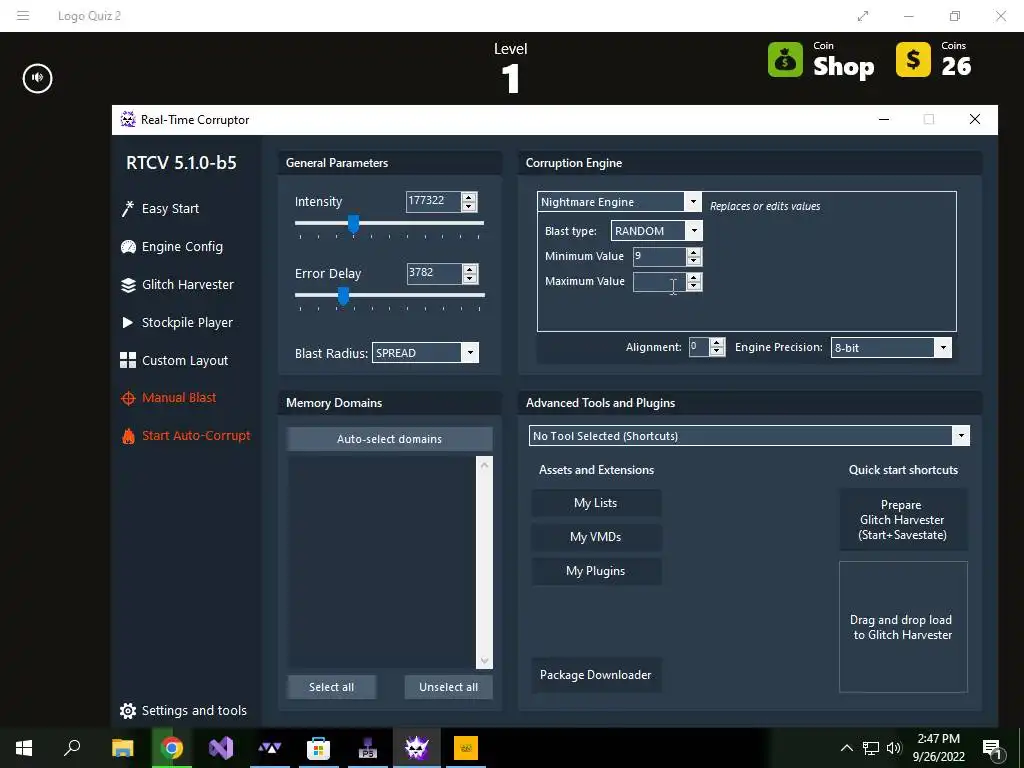Increase Alignment value spinner
The image size is (1024, 768).
pos(717,343)
